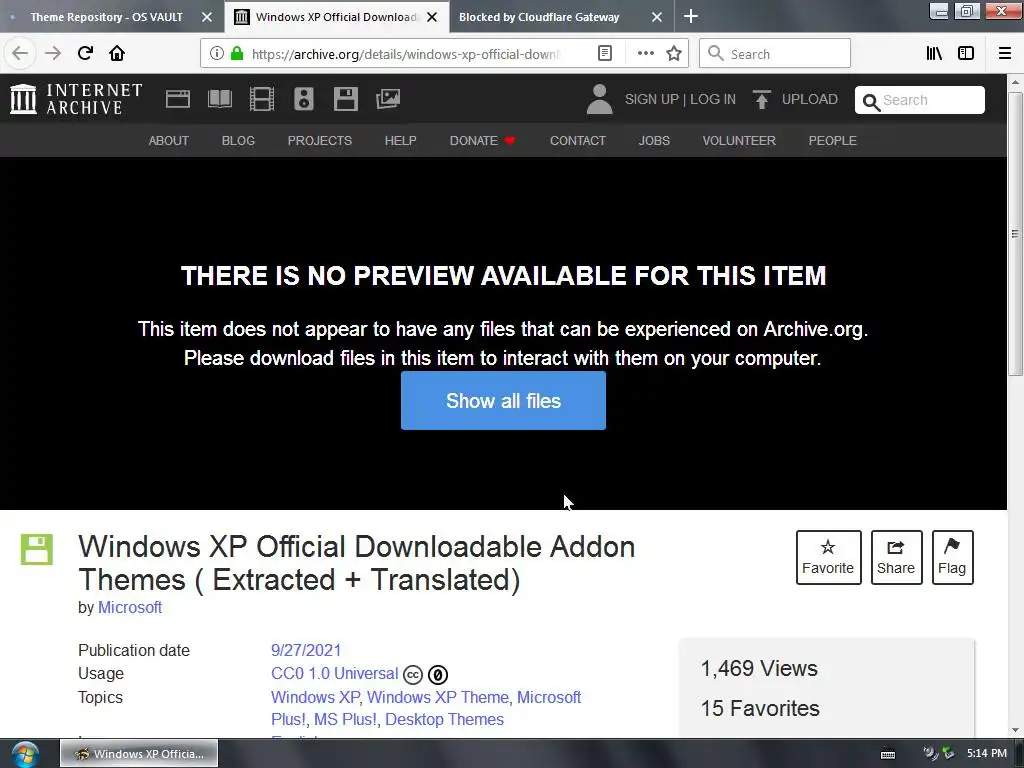1024x768 pixels.
Task: Click the taskbar clock 5:14 PM
Action: coord(986,753)
